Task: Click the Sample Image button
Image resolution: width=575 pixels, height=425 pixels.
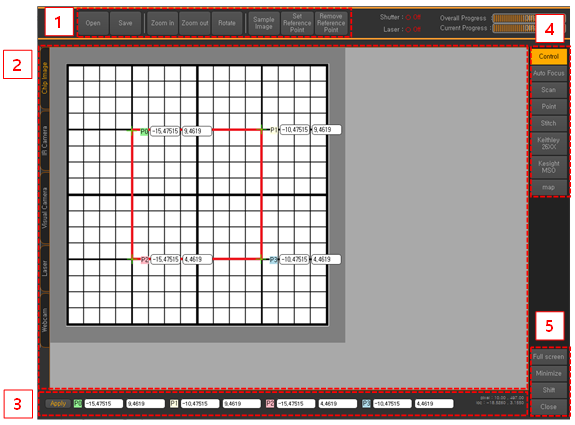Action: point(264,23)
